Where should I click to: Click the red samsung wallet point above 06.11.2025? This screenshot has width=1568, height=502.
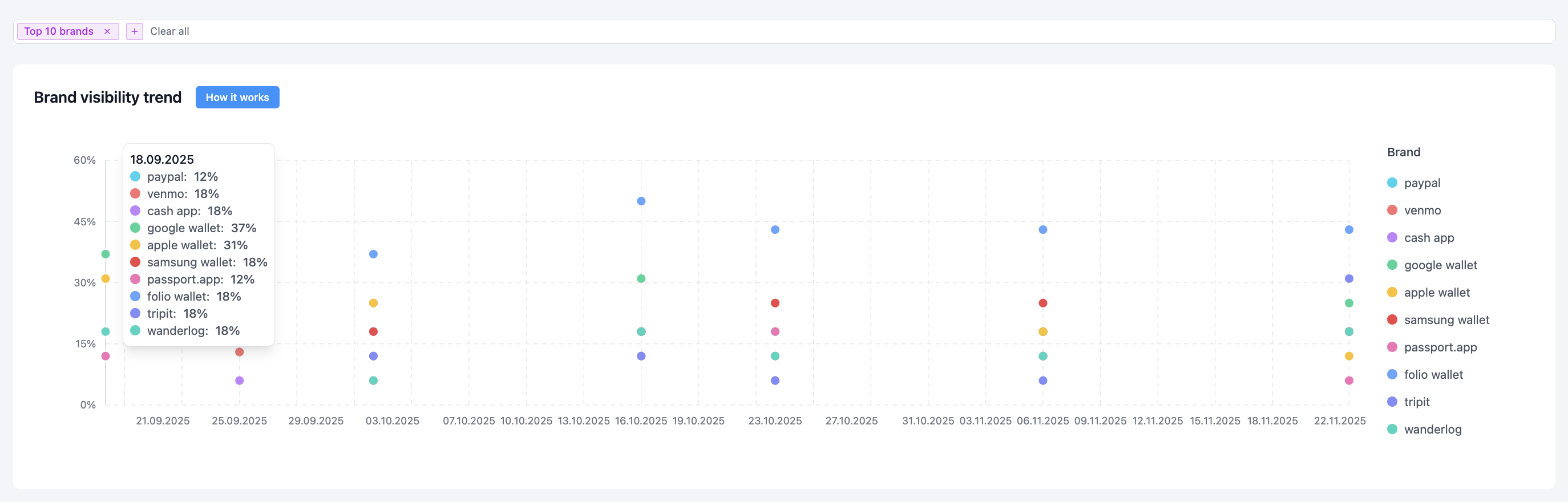click(x=1042, y=303)
